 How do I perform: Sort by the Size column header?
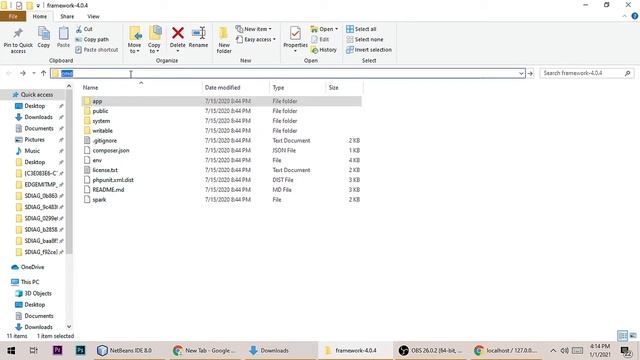(344, 87)
